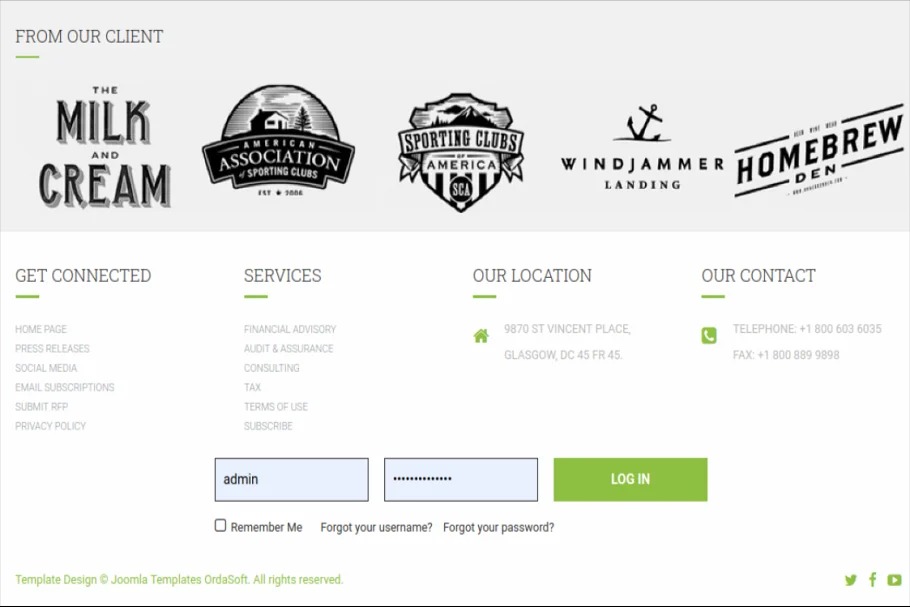The image size is (910, 607).
Task: Focus the username field containing admin
Action: point(291,479)
